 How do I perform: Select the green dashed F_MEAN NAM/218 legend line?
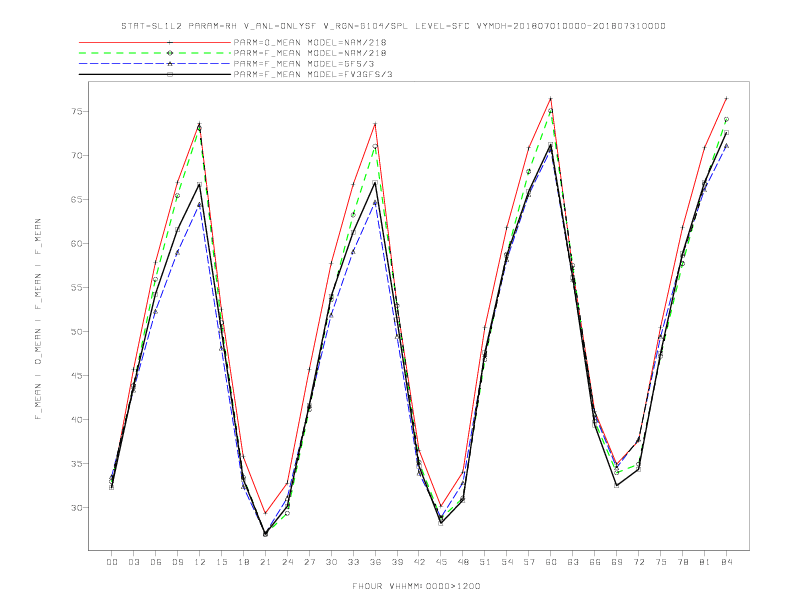(x=155, y=53)
